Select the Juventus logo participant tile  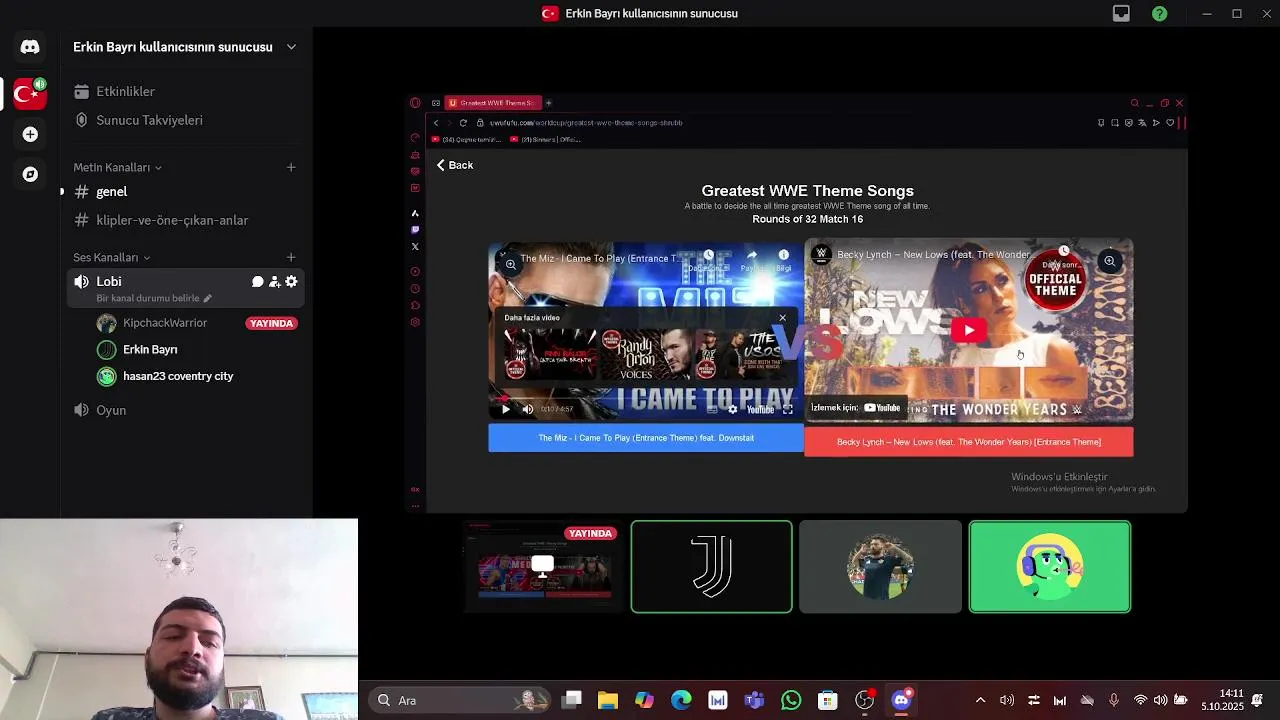pos(712,566)
